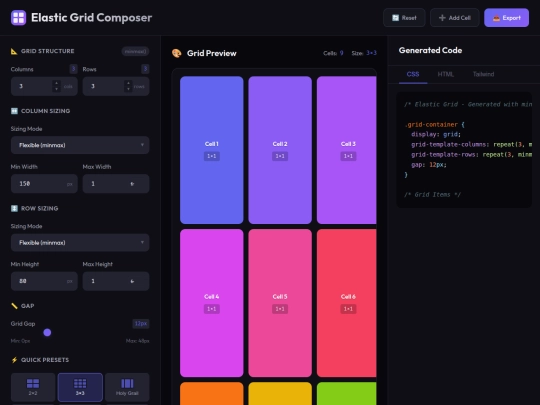Click the Export button
The width and height of the screenshot is (540, 405).
pos(506,18)
